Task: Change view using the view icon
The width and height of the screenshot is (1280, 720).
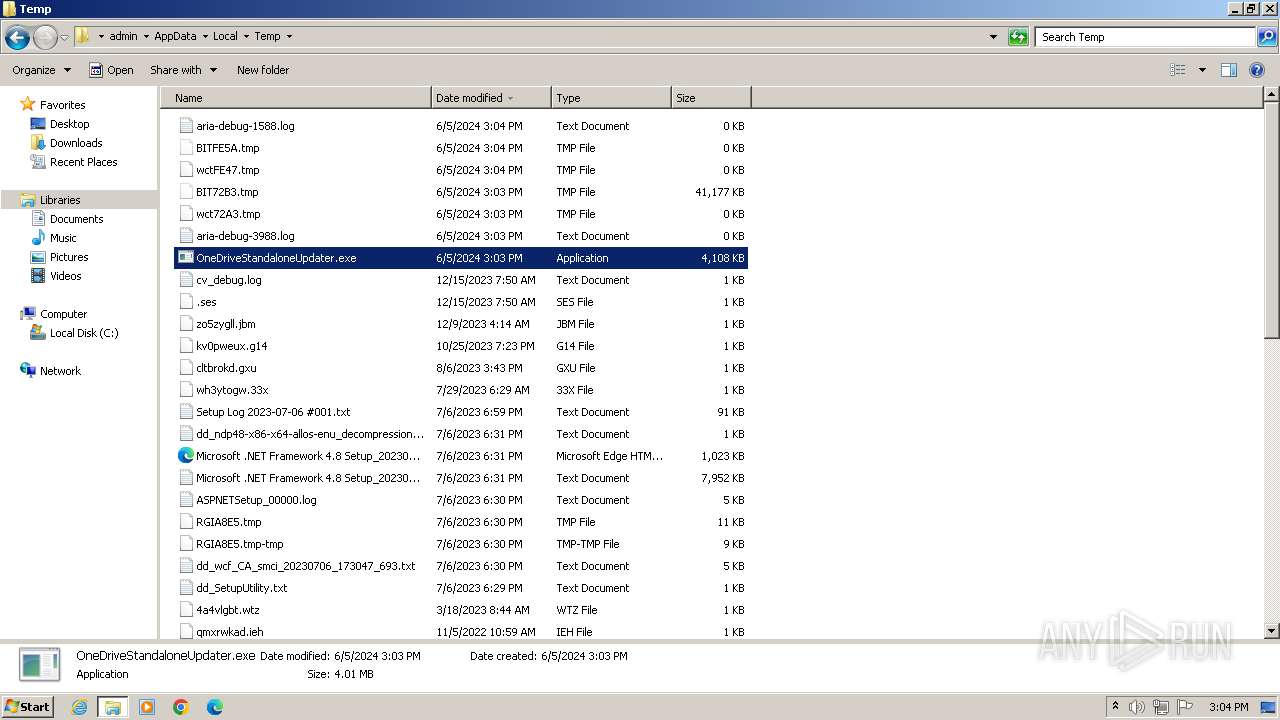Action: [x=1178, y=70]
